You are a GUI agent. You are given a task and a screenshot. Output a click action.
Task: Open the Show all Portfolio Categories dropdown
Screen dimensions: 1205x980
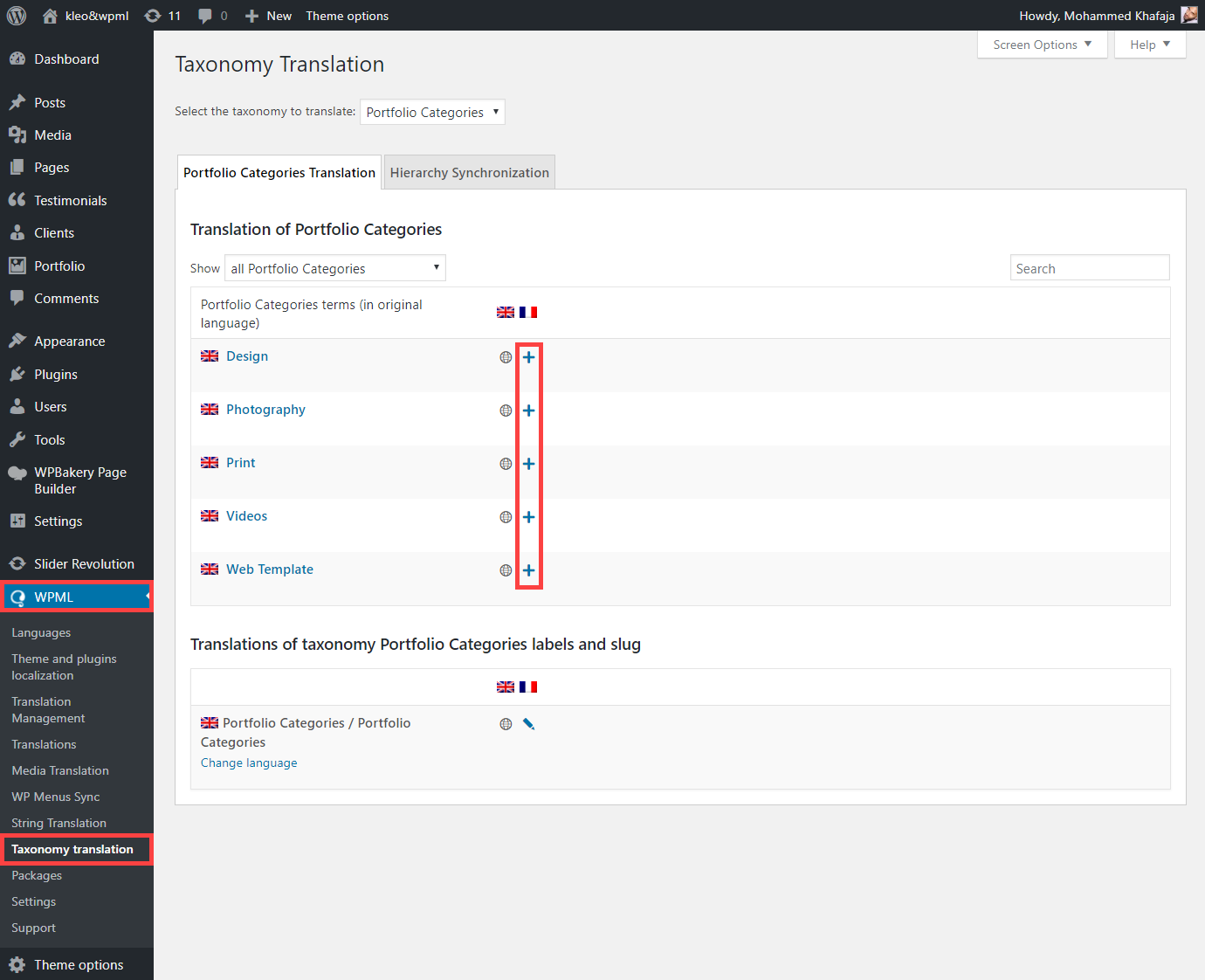coord(334,268)
